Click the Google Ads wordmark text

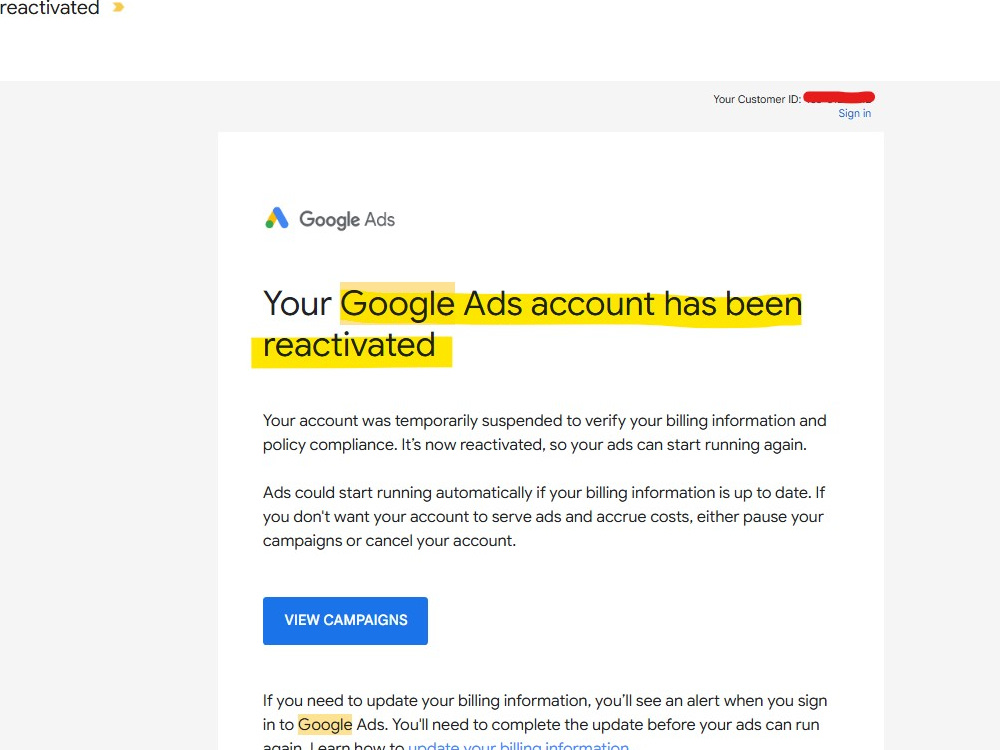pos(347,220)
